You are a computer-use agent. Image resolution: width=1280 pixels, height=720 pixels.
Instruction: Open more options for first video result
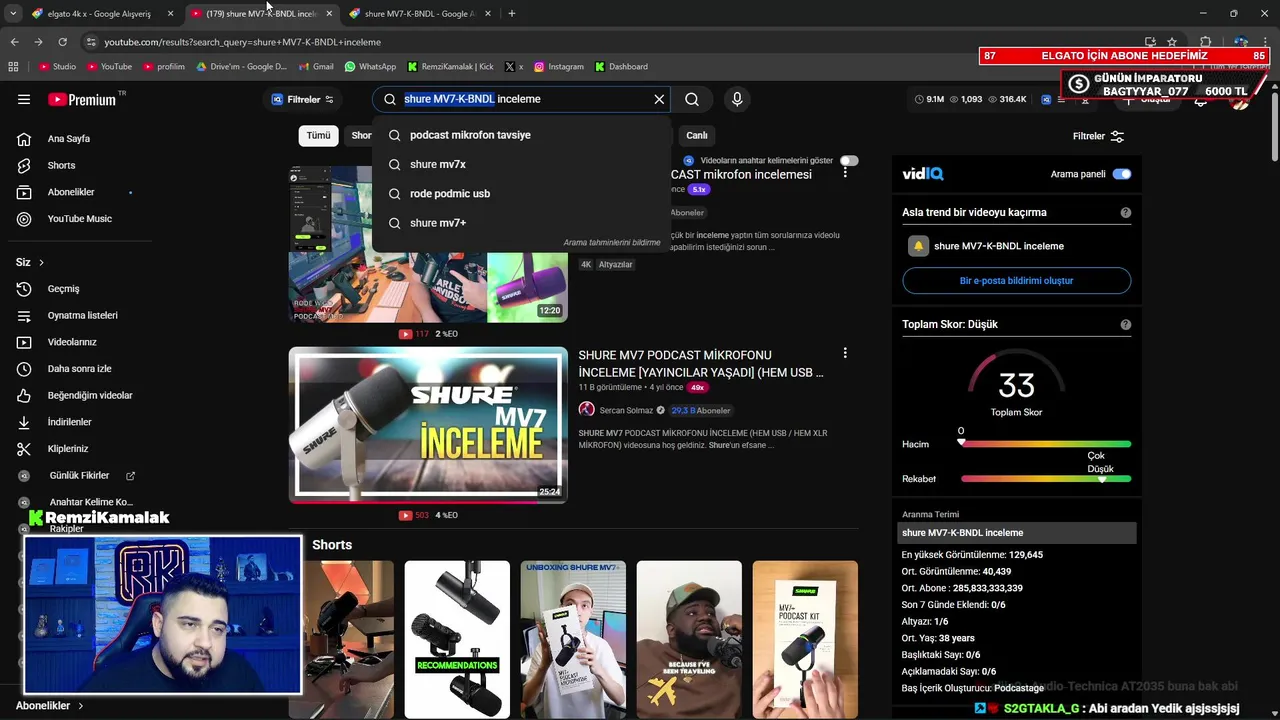pos(845,173)
